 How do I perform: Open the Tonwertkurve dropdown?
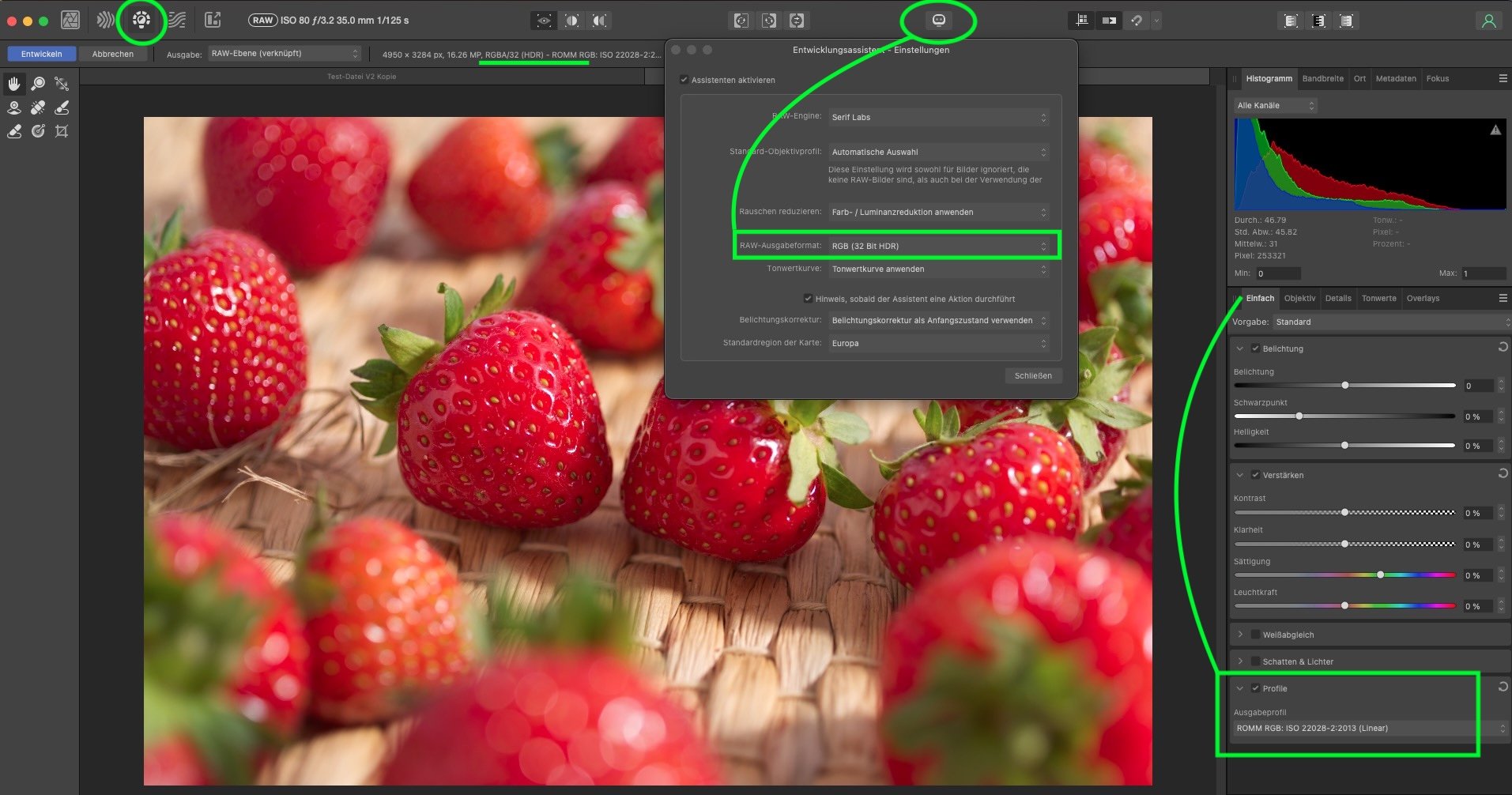coord(939,269)
